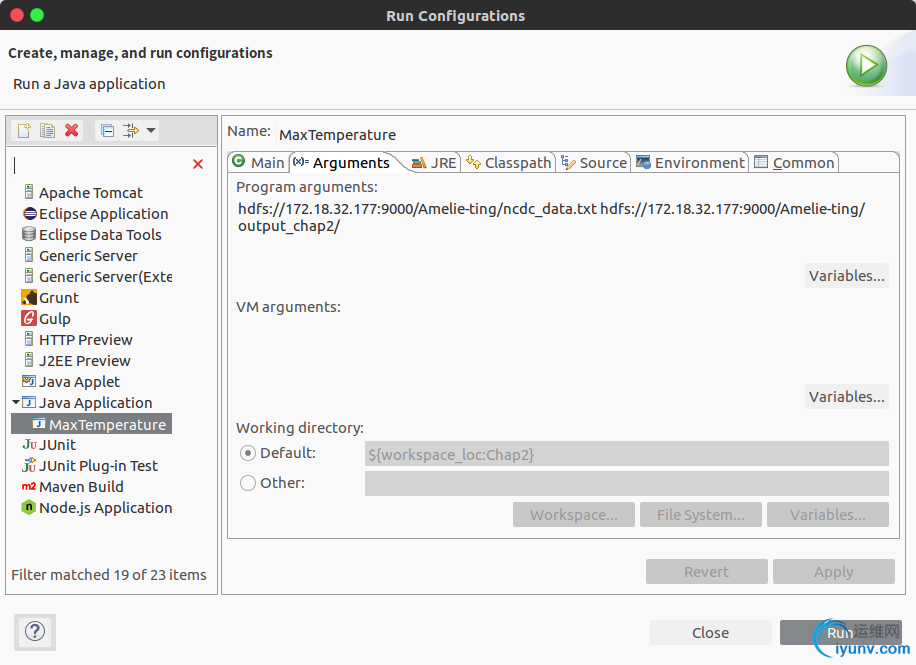Select the Other working directory radio
Image resolution: width=916 pixels, height=665 pixels.
tap(248, 483)
